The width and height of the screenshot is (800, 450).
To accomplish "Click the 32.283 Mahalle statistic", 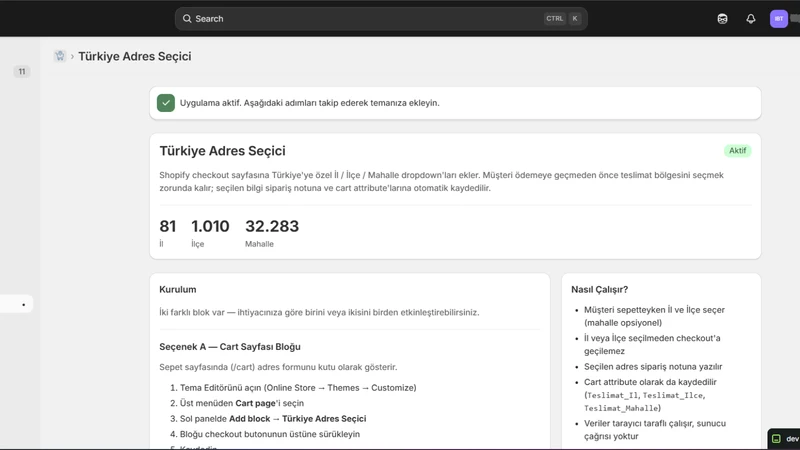I will tap(272, 233).
